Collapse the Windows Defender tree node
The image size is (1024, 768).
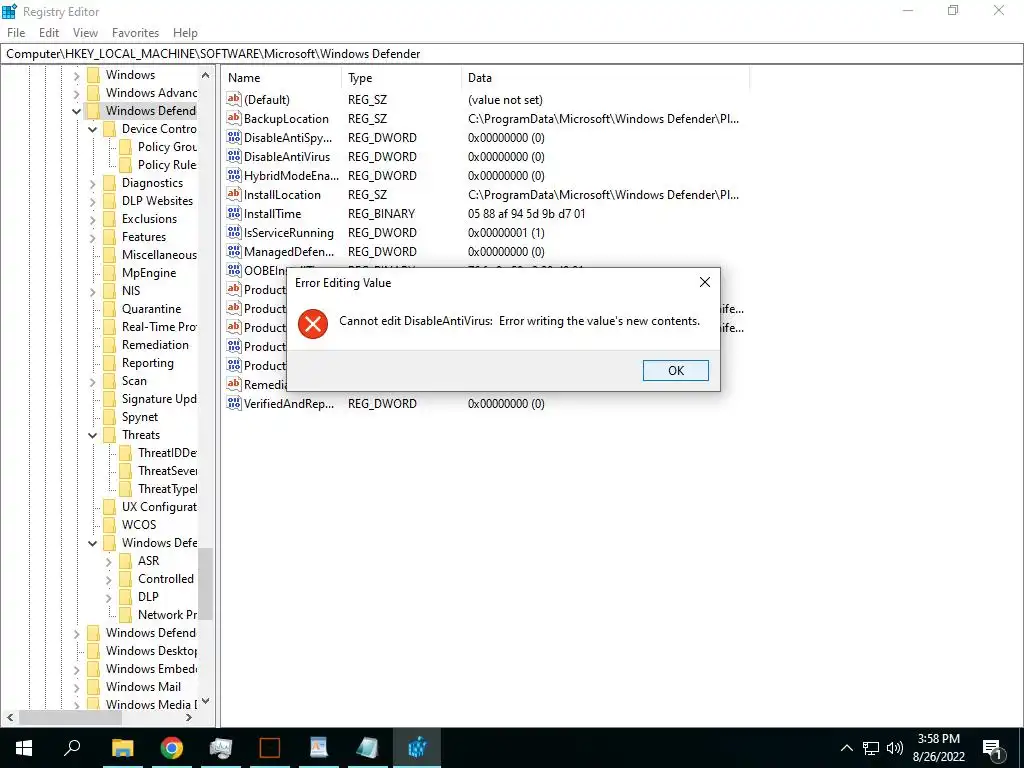76,111
